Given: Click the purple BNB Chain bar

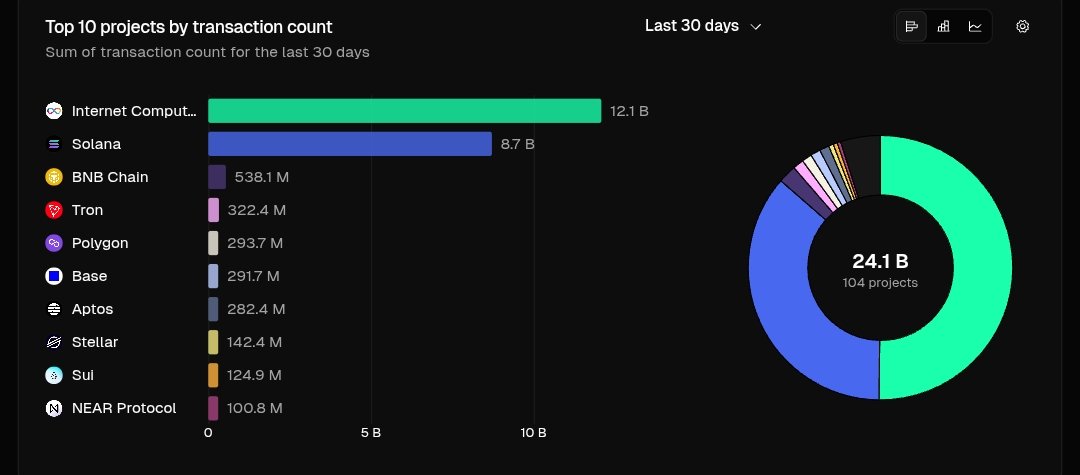Looking at the screenshot, I should 217,177.
